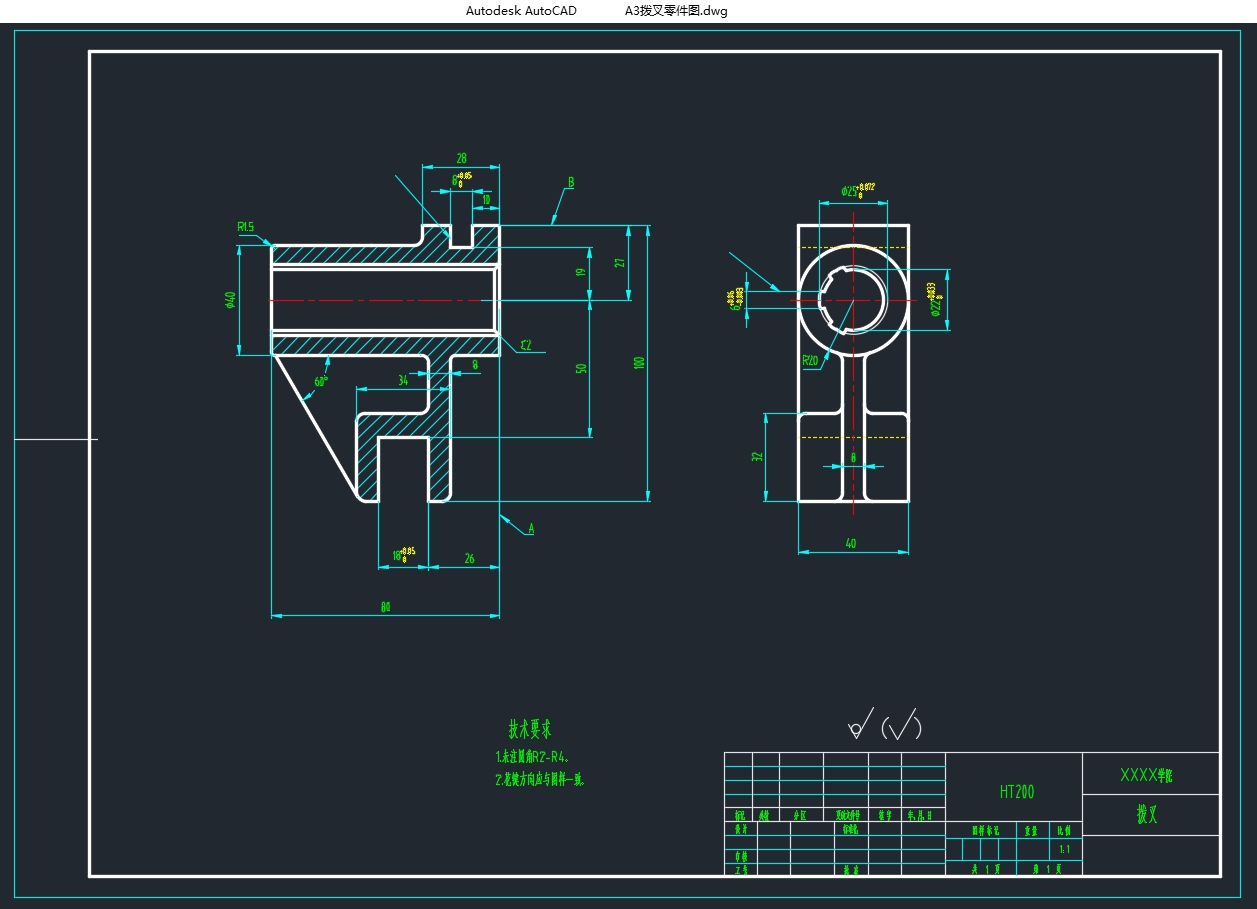Screen dimensions: 1257x909
Task: Select the overall width dimension 80
Action: click(x=385, y=607)
